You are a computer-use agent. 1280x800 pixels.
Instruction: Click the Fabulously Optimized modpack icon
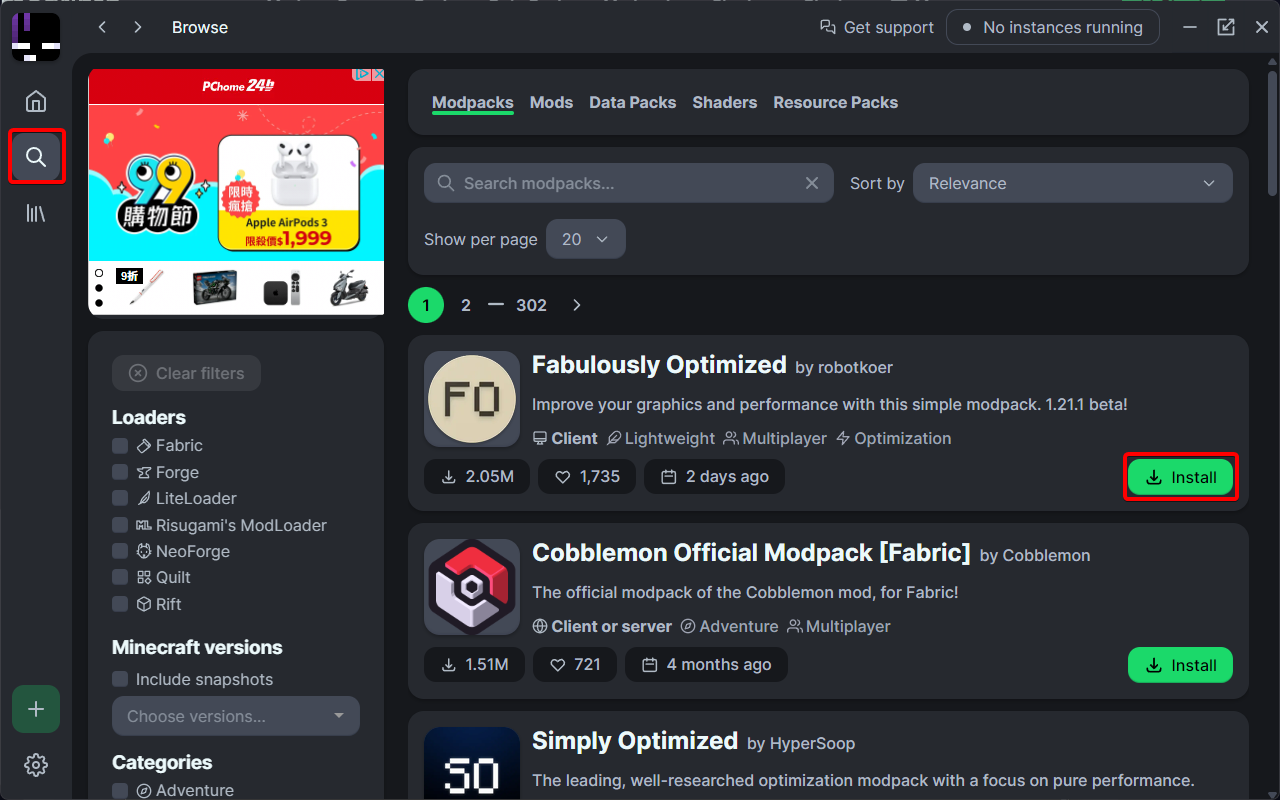pos(472,399)
